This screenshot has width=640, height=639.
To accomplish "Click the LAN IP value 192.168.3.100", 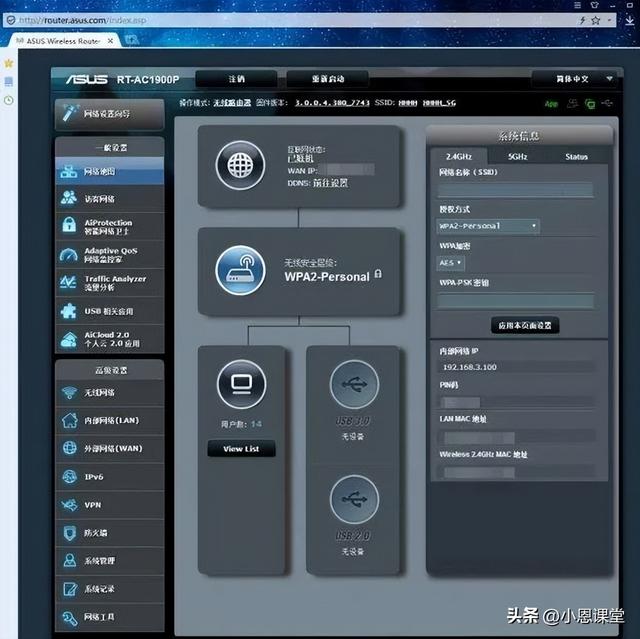I will point(470,367).
